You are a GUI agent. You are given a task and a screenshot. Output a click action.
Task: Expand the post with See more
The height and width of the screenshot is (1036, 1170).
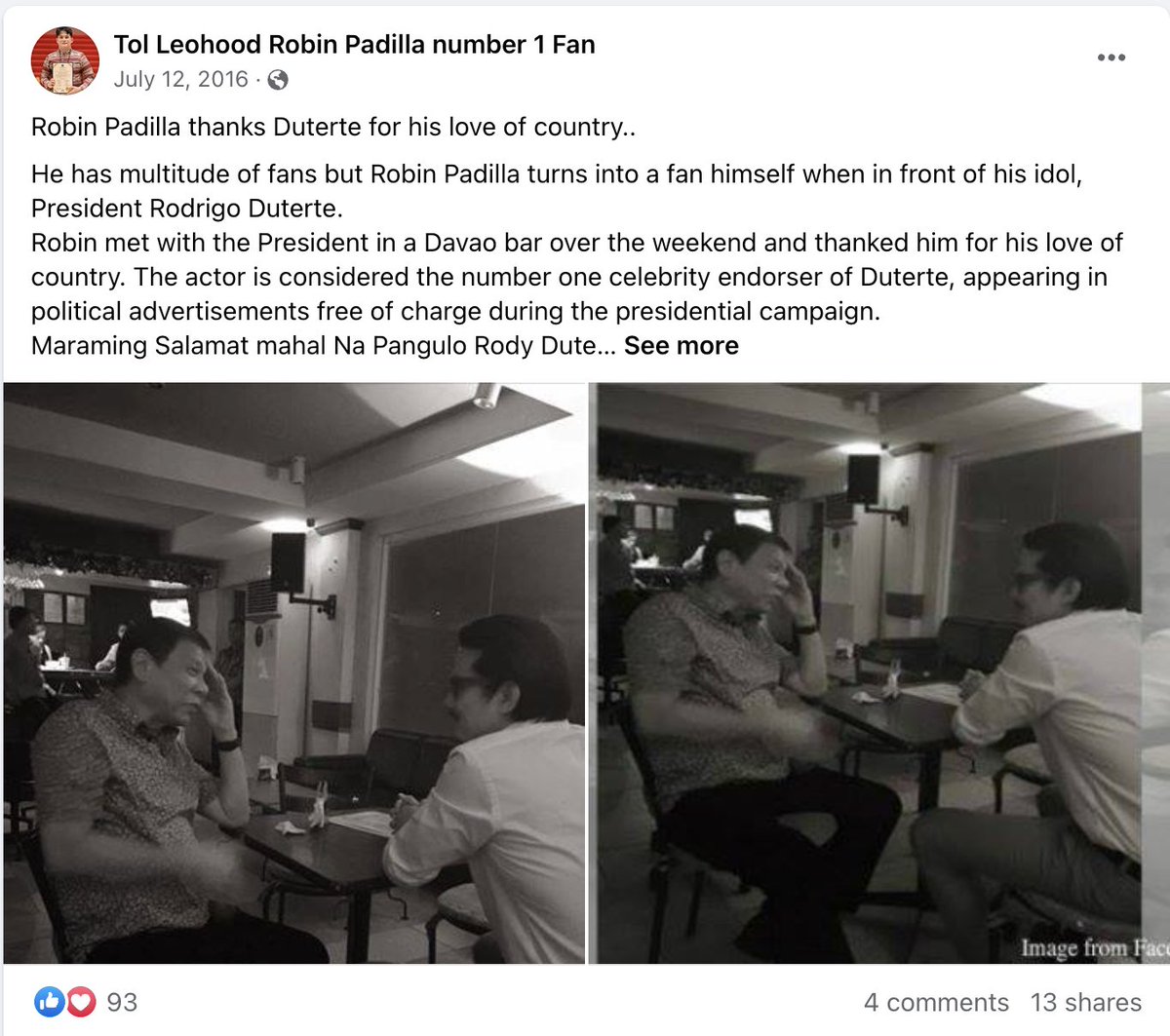click(x=682, y=345)
